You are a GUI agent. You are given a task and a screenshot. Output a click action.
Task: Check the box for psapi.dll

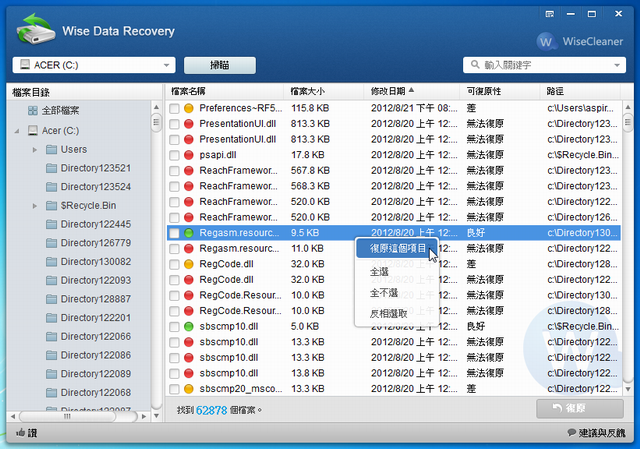pos(175,155)
